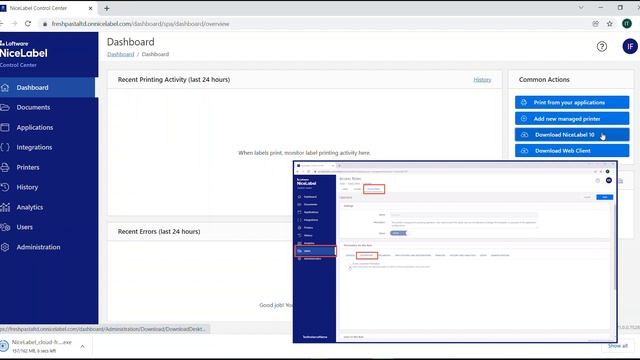Screen dimensions: 640x360
Task: Reload the page with the browser refresh icon
Action: click(x=28, y=24)
